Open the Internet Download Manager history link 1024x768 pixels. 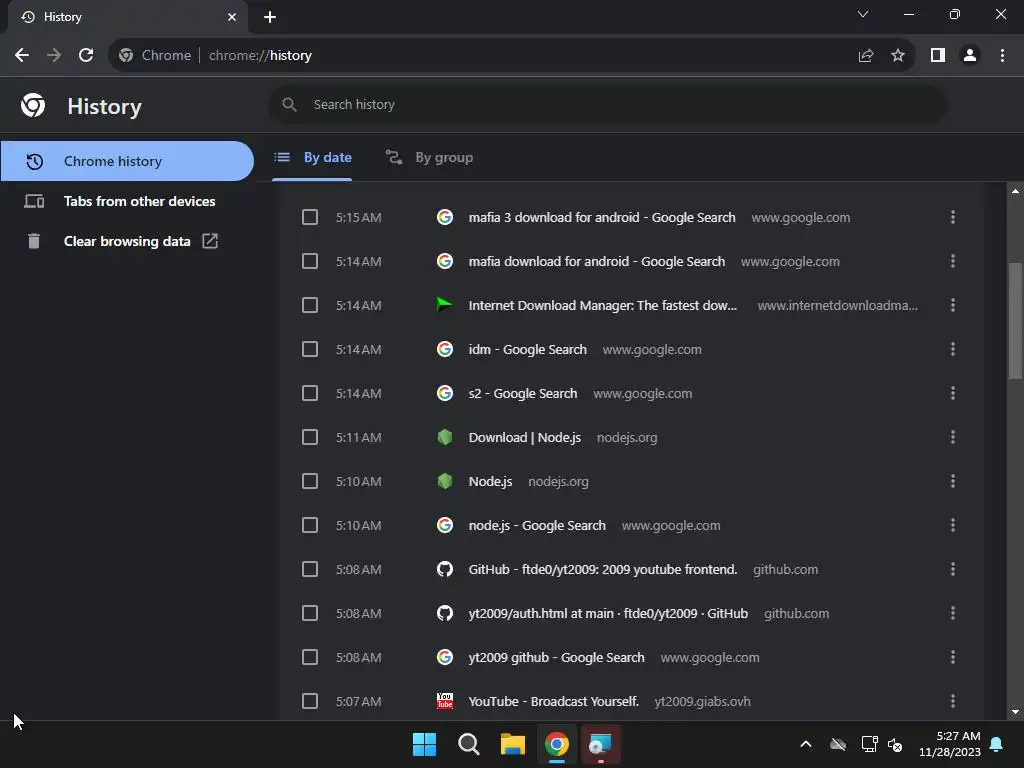point(602,306)
